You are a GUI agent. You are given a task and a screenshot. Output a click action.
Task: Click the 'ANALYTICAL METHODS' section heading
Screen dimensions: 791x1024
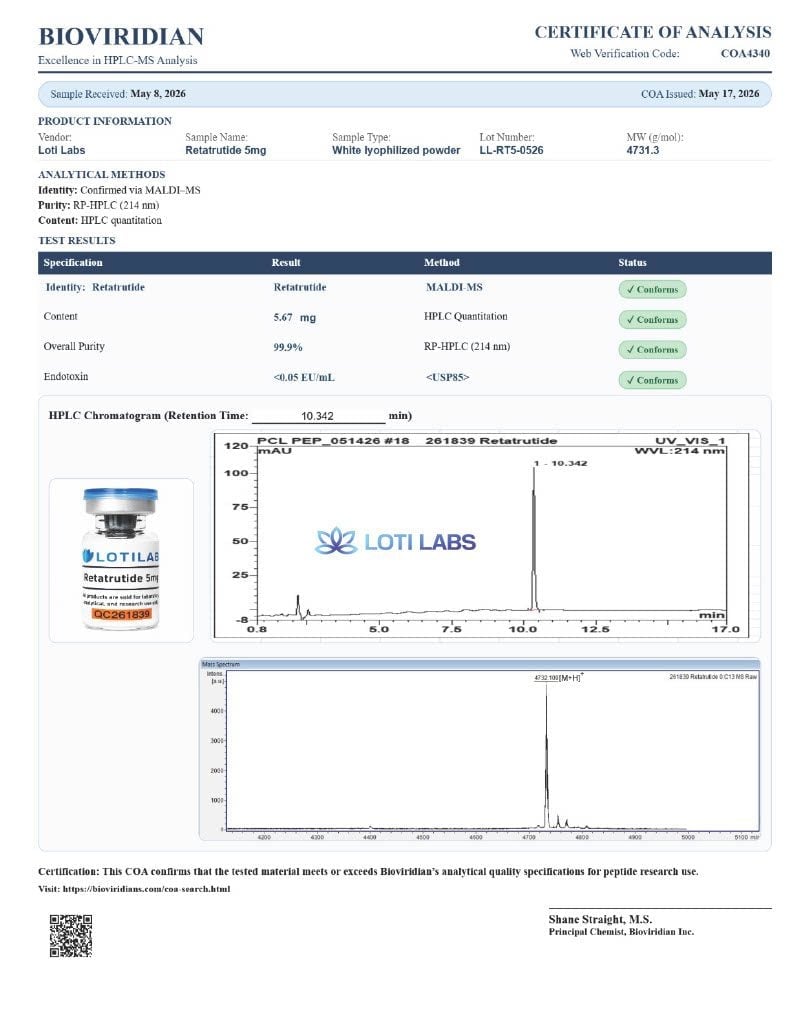click(101, 174)
